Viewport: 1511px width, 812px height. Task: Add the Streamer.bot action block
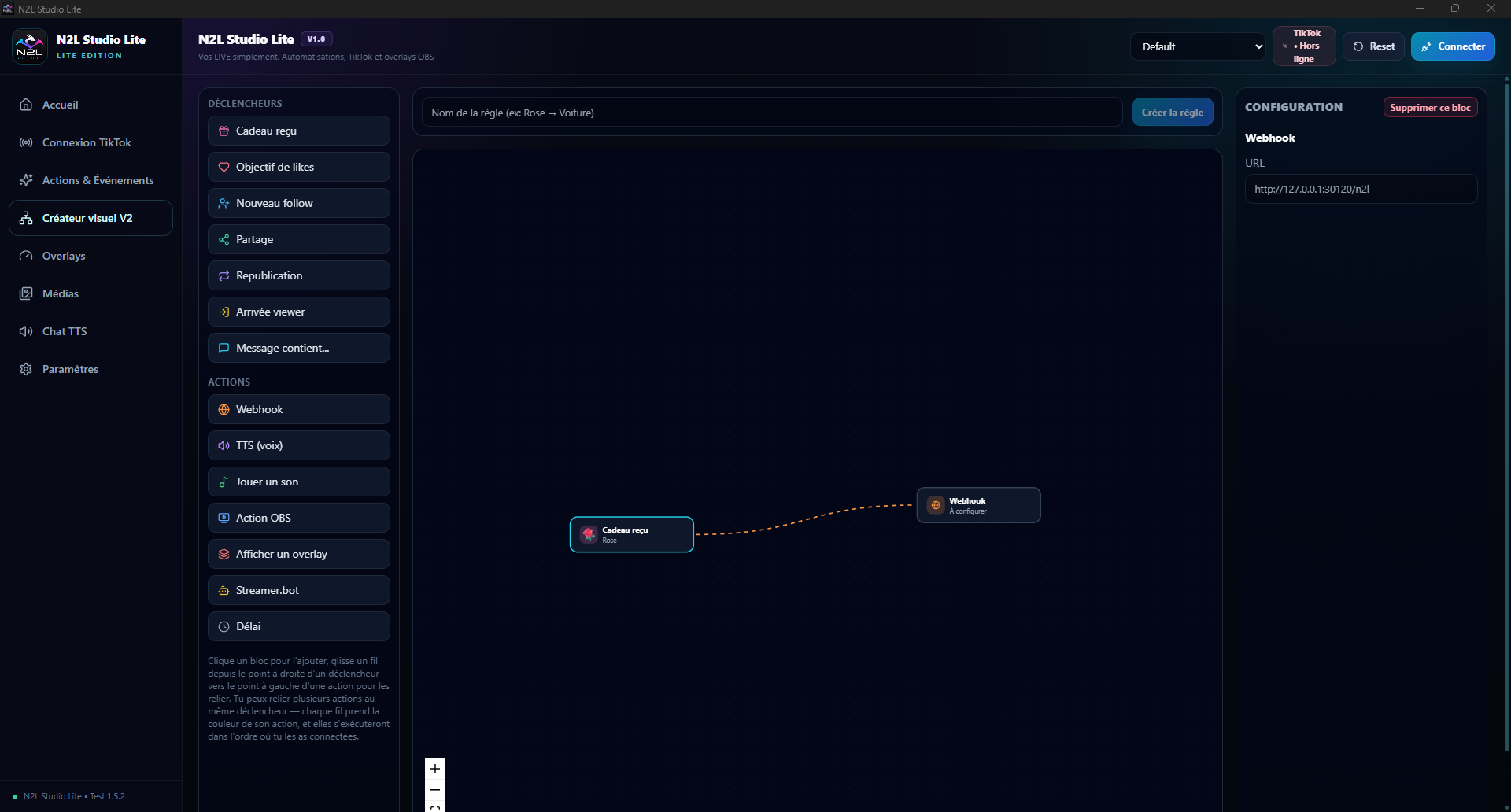[x=299, y=590]
